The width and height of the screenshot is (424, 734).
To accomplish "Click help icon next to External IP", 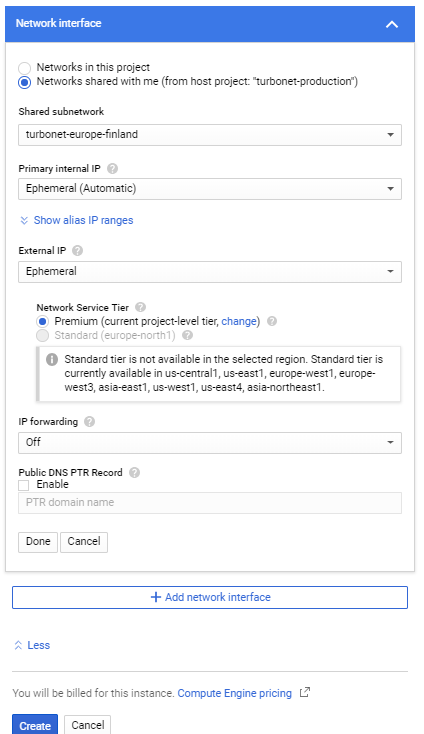I will click(x=78, y=251).
